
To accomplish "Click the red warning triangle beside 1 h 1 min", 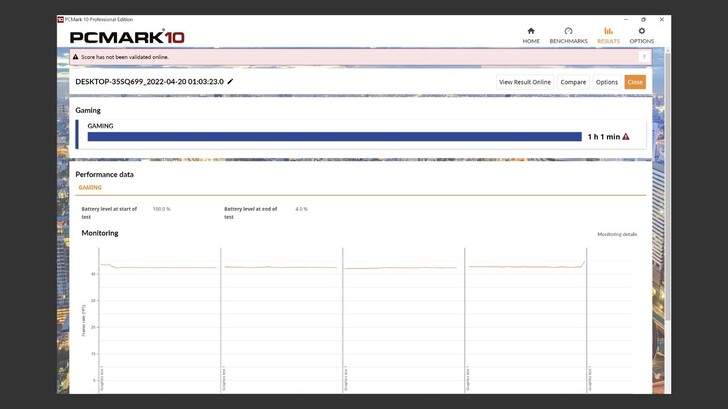I will coord(626,137).
